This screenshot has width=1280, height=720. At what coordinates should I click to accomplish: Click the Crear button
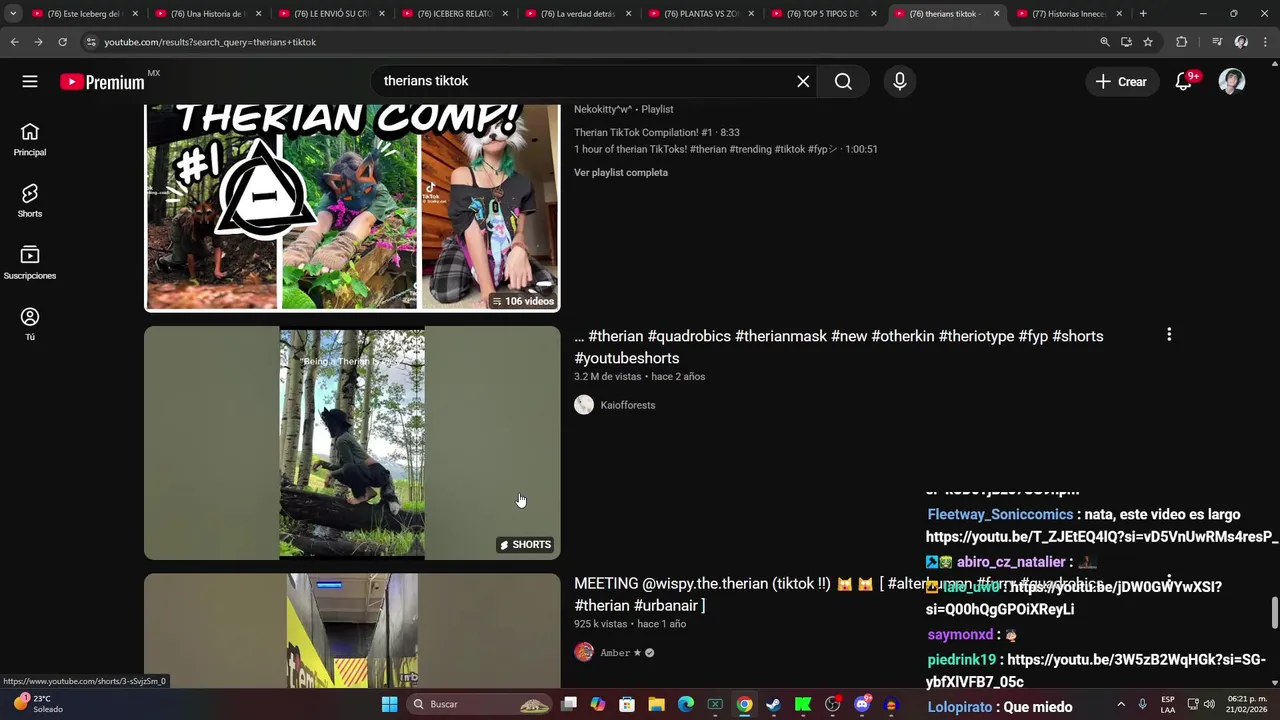tap(1121, 82)
